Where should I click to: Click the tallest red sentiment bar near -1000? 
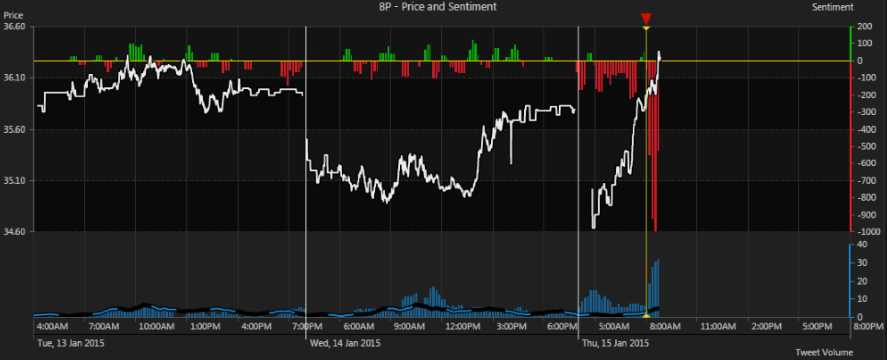tap(655, 146)
